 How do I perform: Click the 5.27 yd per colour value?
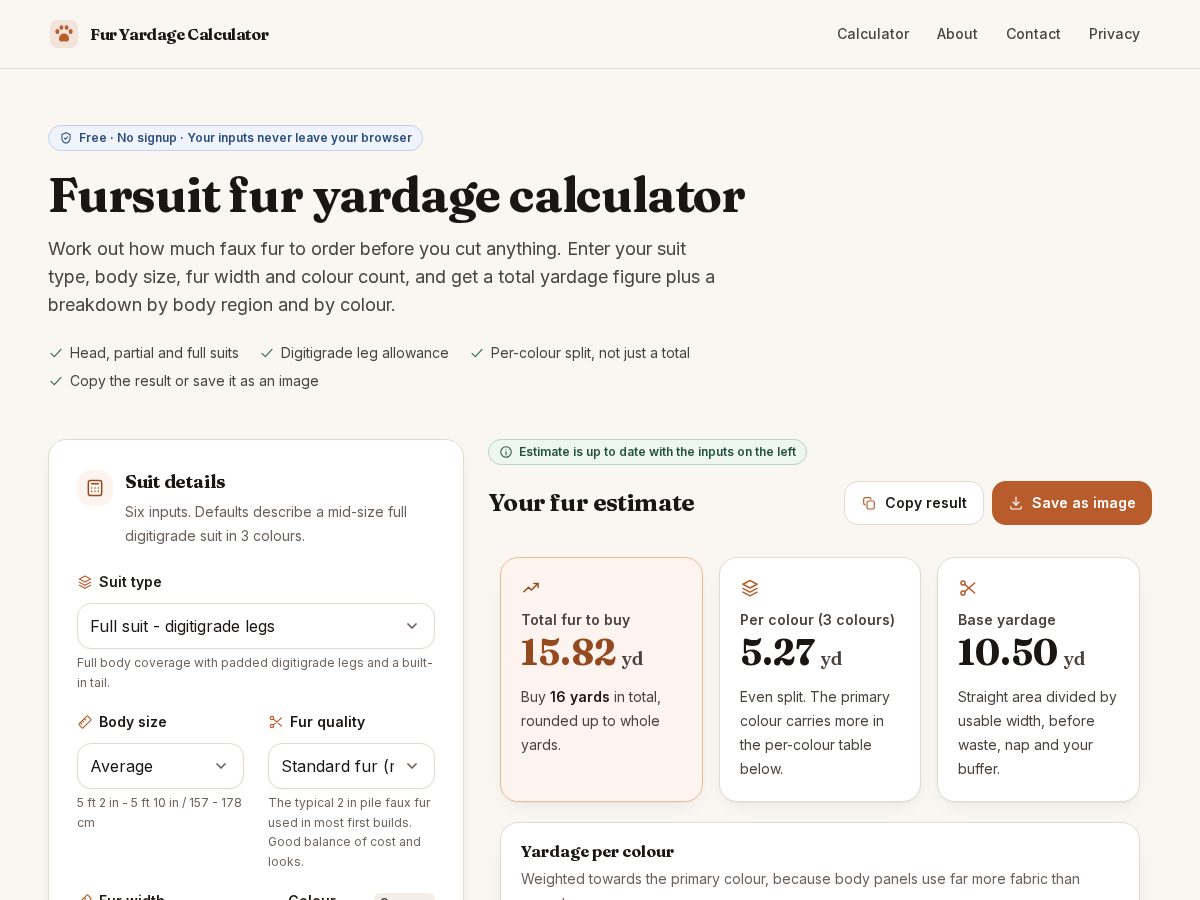click(x=791, y=653)
